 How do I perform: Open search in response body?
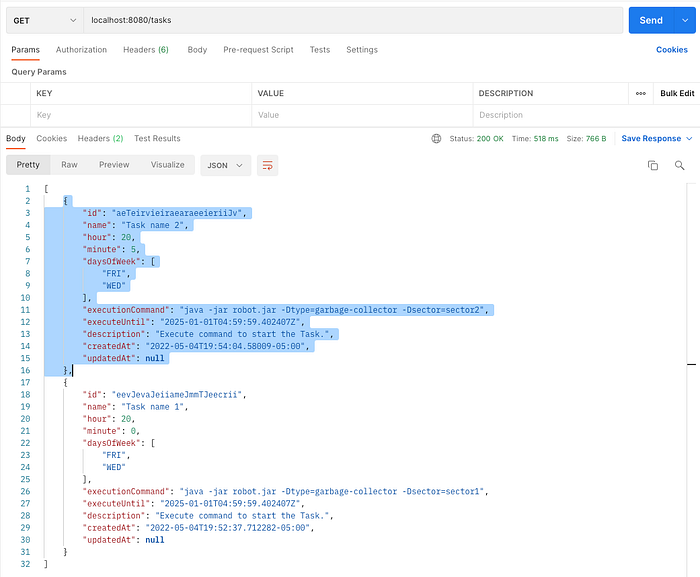679,165
